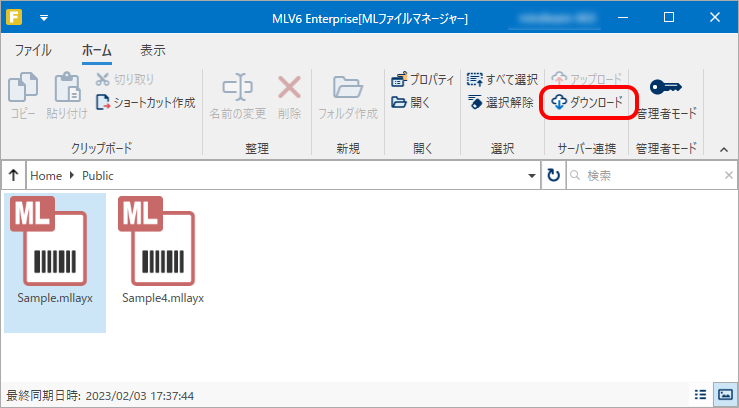Click Public in the breadcrumb path
The image size is (739, 408).
[98, 176]
